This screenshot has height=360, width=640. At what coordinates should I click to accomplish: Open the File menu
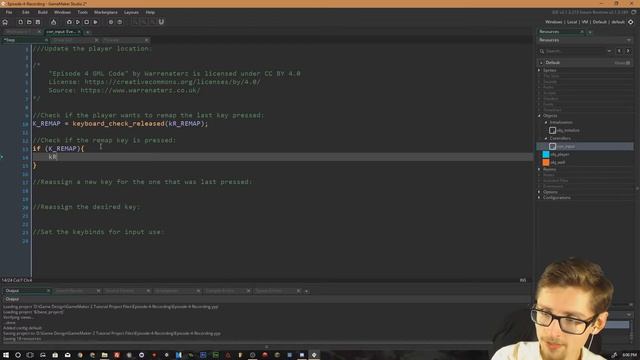click(9, 12)
